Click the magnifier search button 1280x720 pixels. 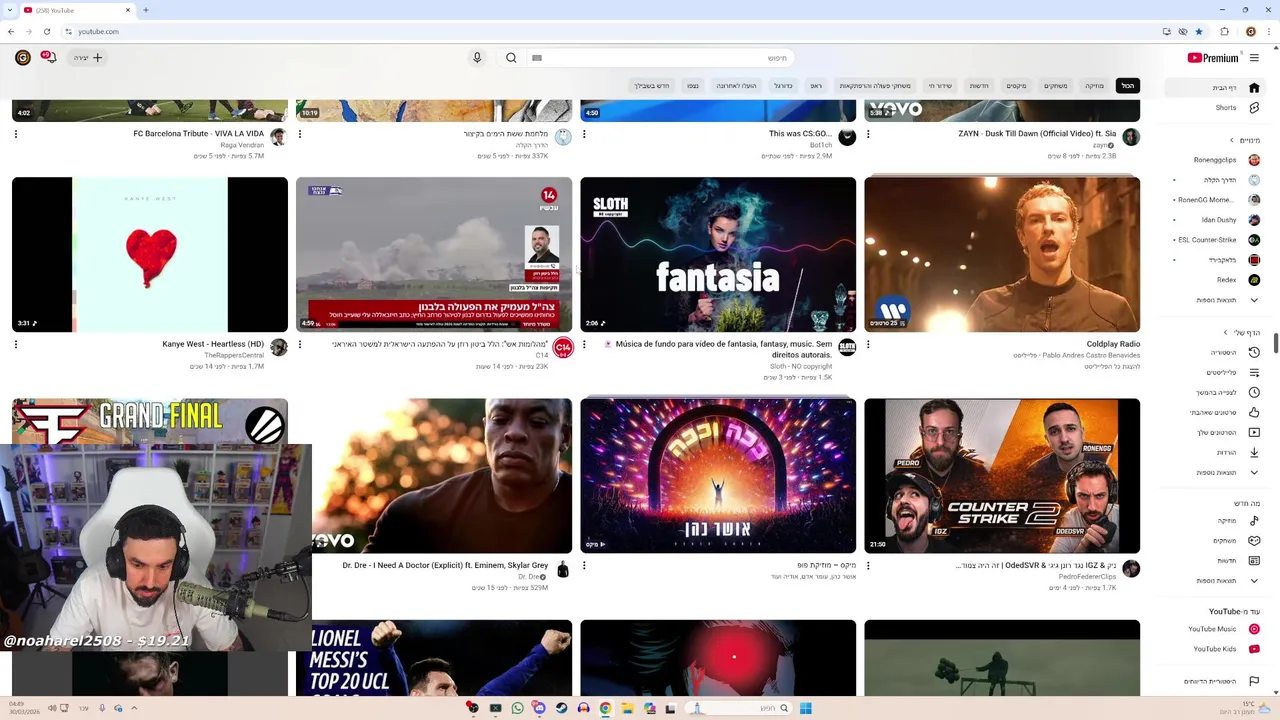click(511, 58)
